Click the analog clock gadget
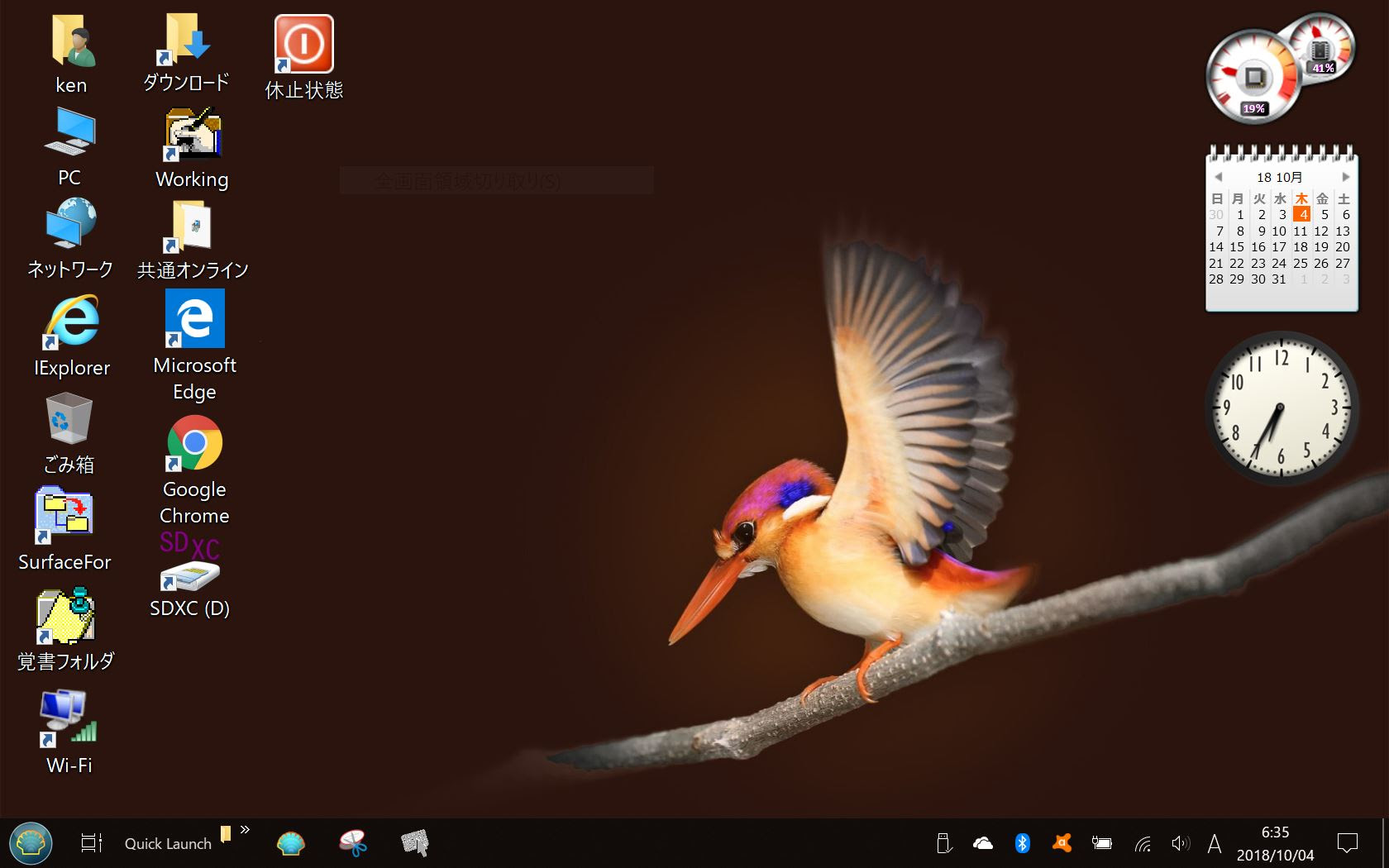 (x=1281, y=408)
